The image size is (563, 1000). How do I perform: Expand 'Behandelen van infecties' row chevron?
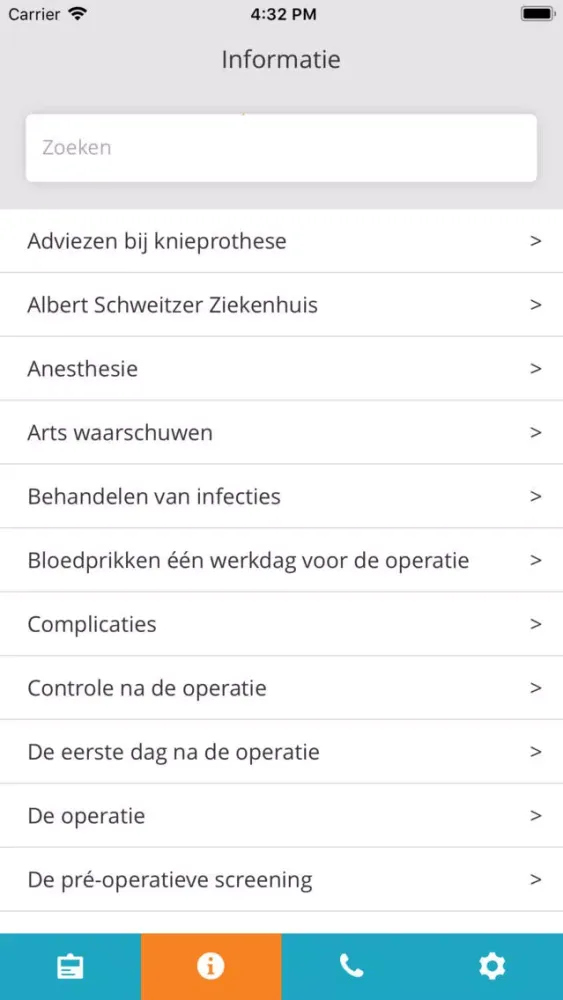click(536, 496)
